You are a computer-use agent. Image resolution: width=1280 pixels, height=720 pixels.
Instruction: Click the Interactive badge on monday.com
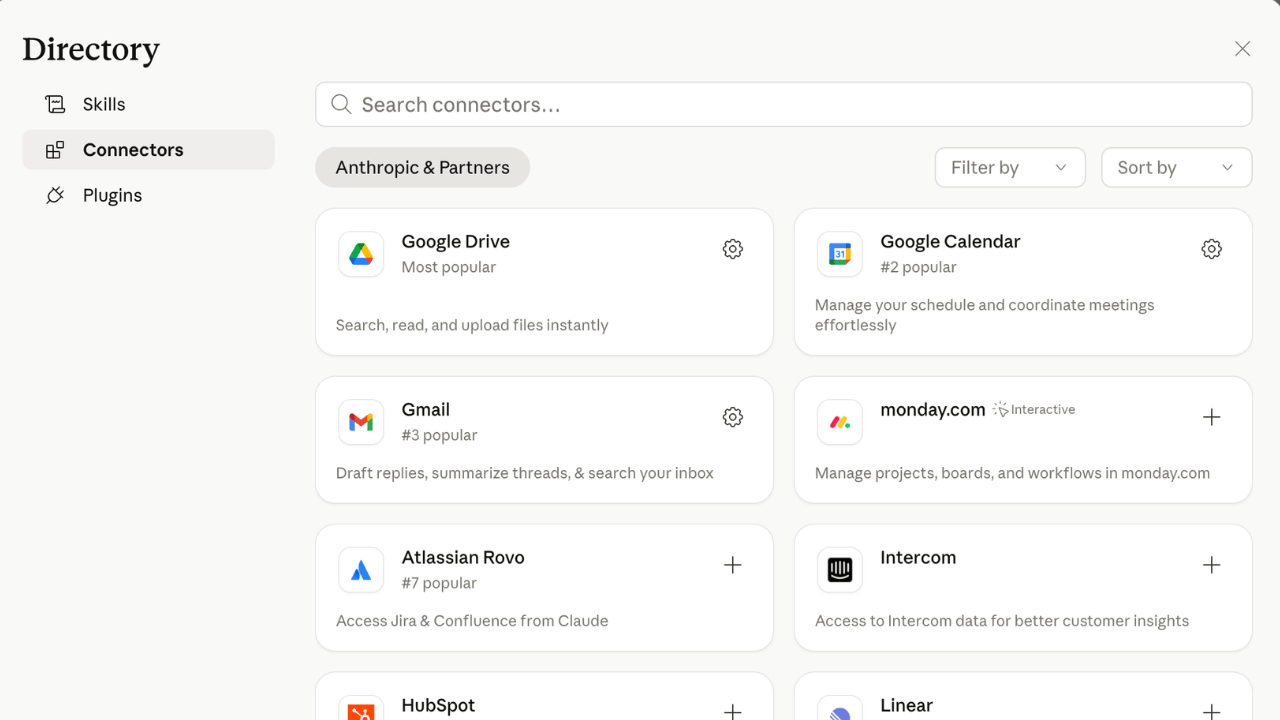coord(1034,409)
